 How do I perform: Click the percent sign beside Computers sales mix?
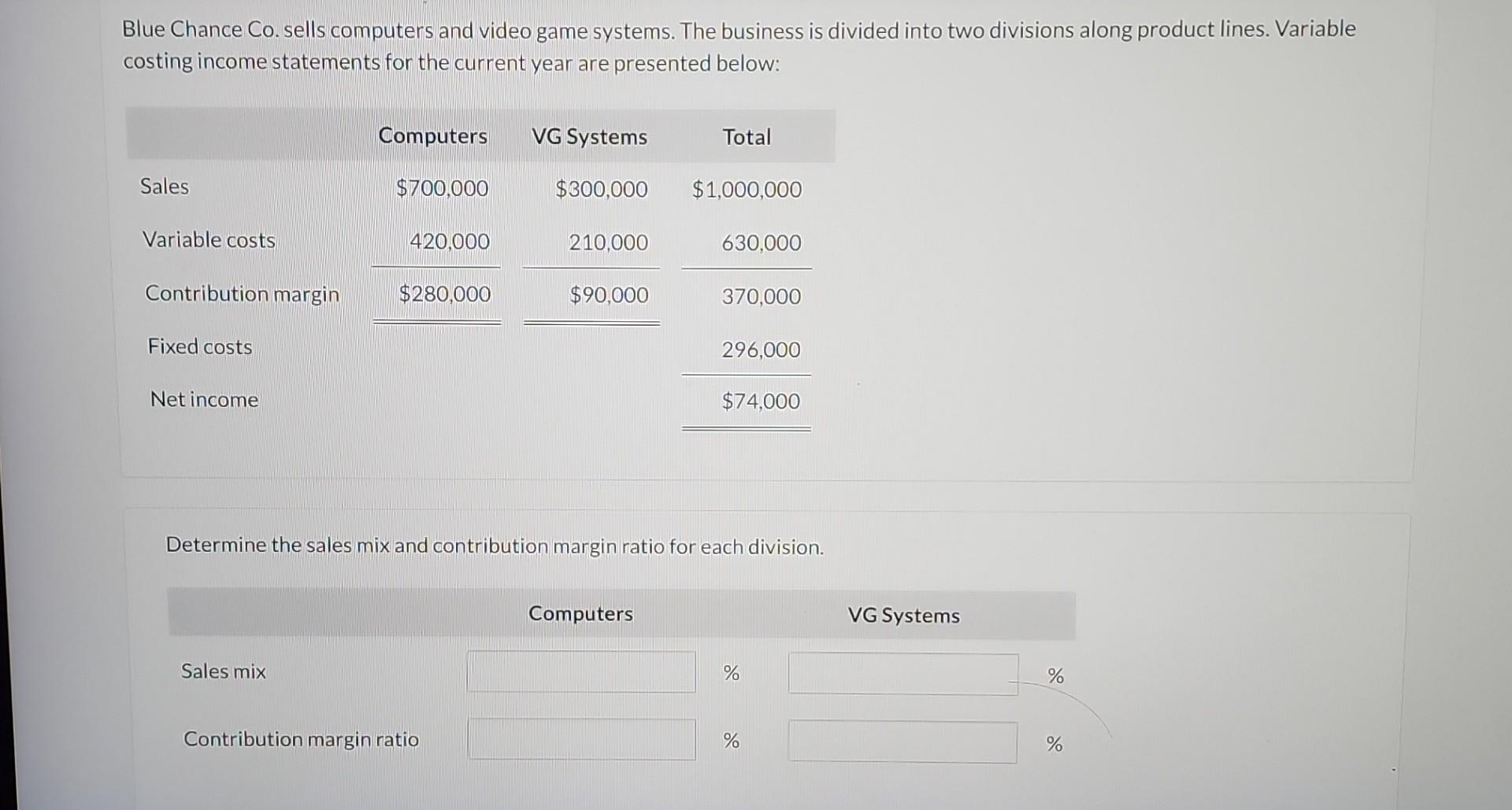731,671
